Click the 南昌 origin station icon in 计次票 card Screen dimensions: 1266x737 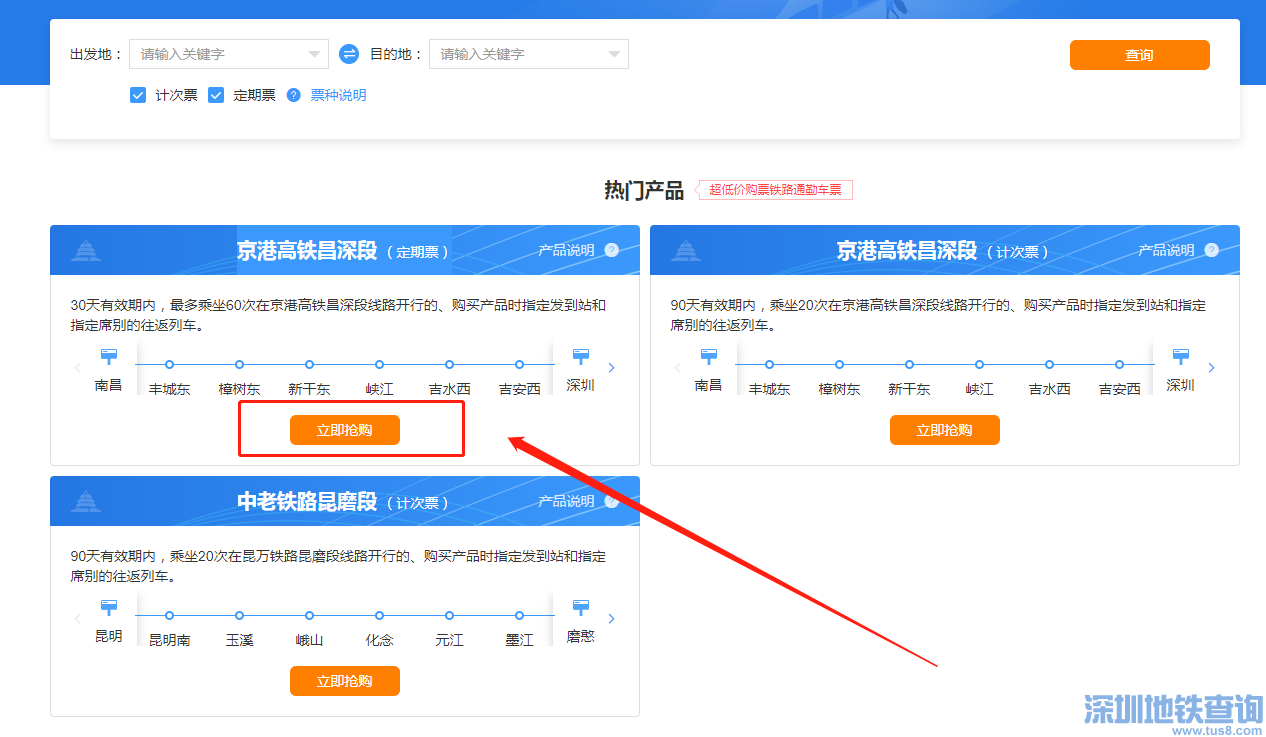pyautogui.click(x=709, y=357)
